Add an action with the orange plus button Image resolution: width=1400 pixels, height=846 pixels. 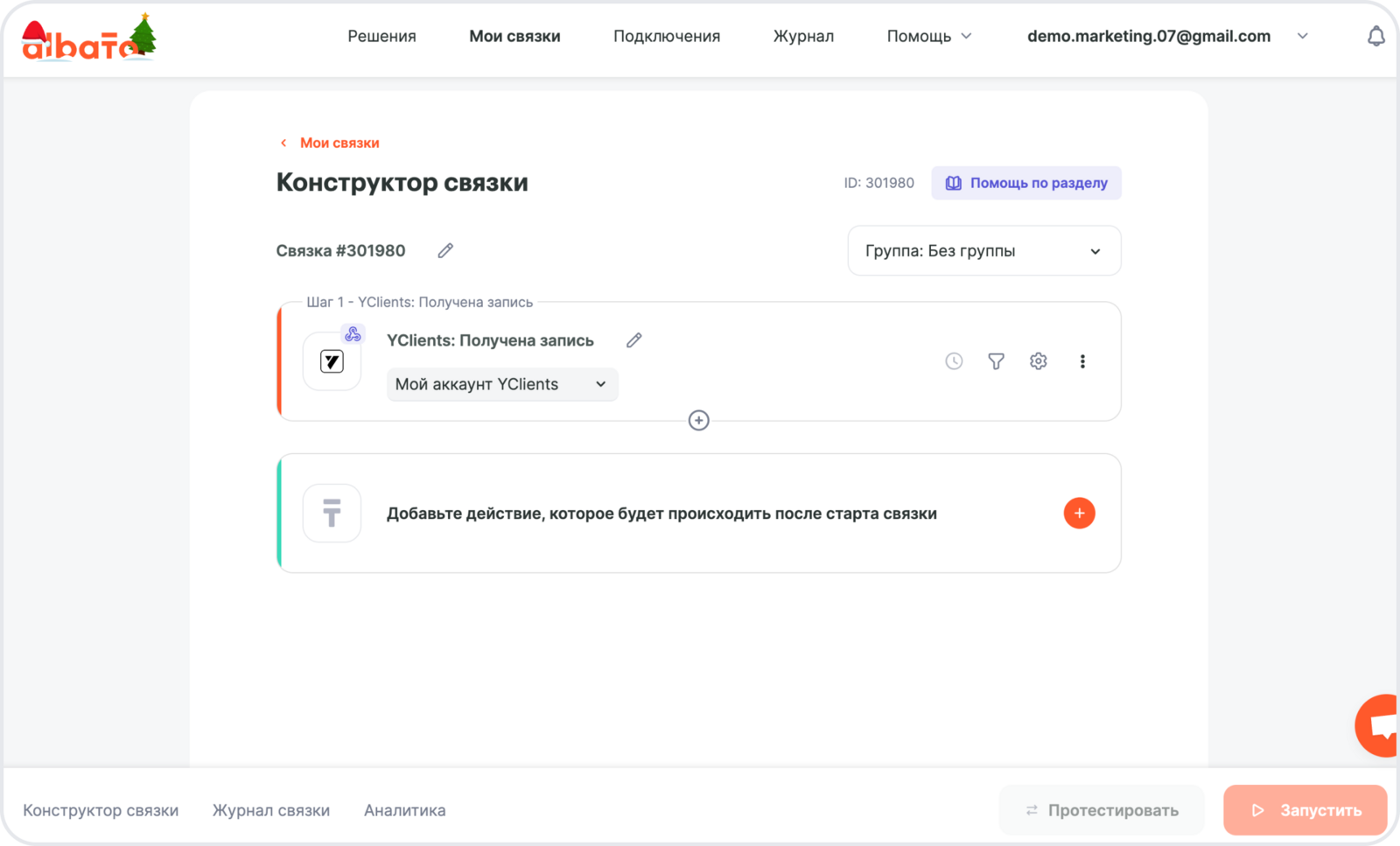pos(1079,514)
